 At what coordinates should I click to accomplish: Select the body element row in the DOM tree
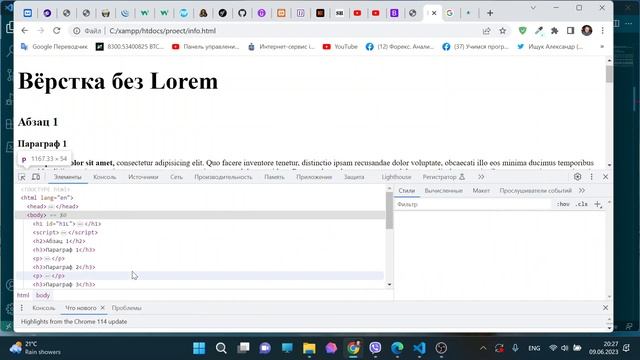[x=200, y=215]
